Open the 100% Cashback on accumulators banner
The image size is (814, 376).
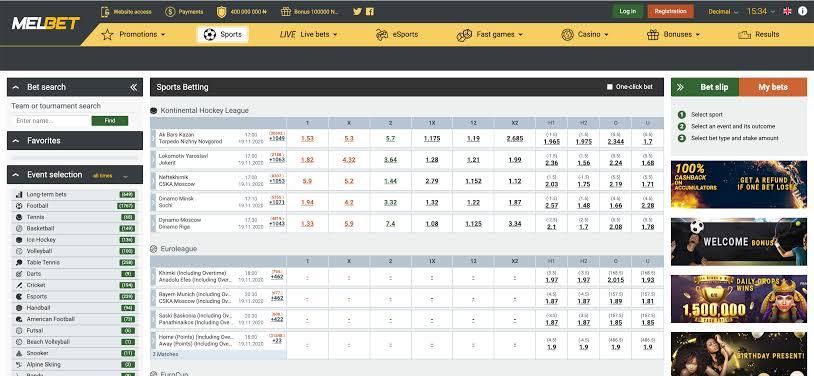click(739, 184)
